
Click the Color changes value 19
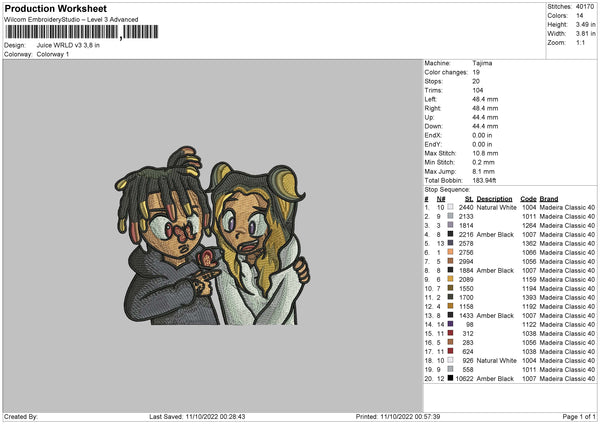tap(476, 72)
